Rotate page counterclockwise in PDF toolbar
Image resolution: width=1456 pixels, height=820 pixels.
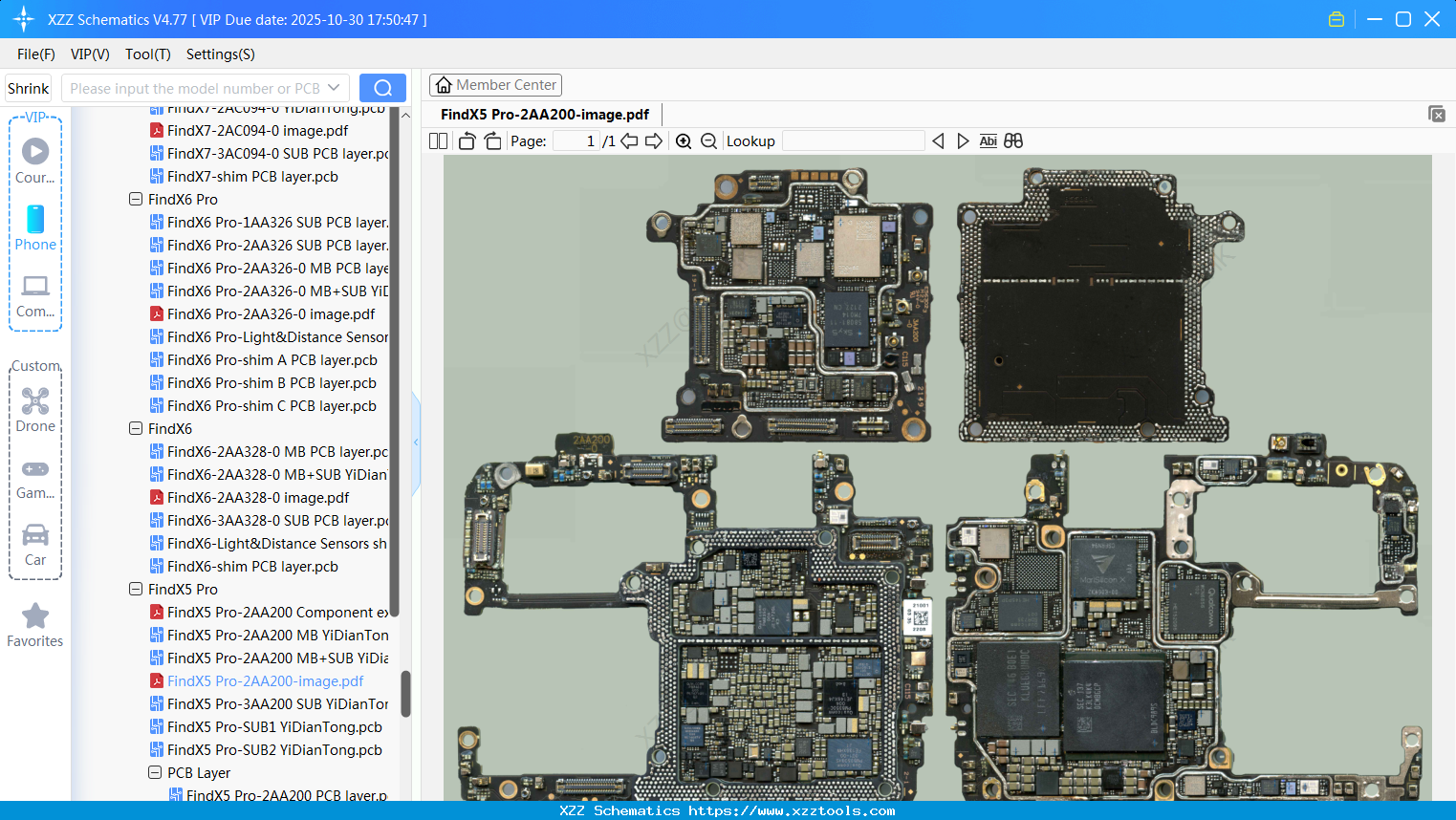(467, 141)
